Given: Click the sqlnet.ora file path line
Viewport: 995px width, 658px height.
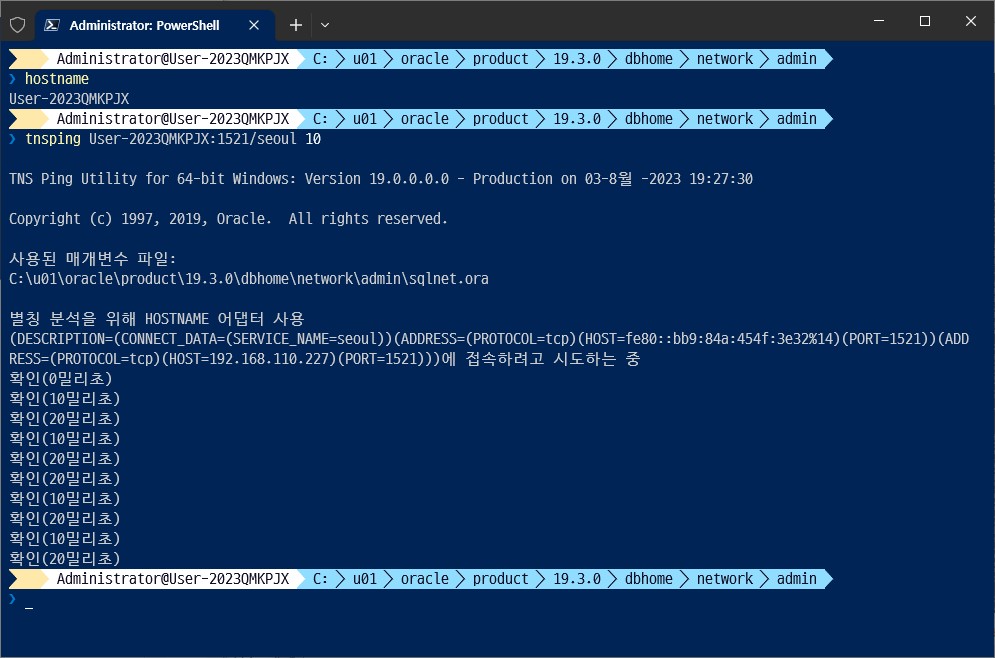Looking at the screenshot, I should (249, 279).
